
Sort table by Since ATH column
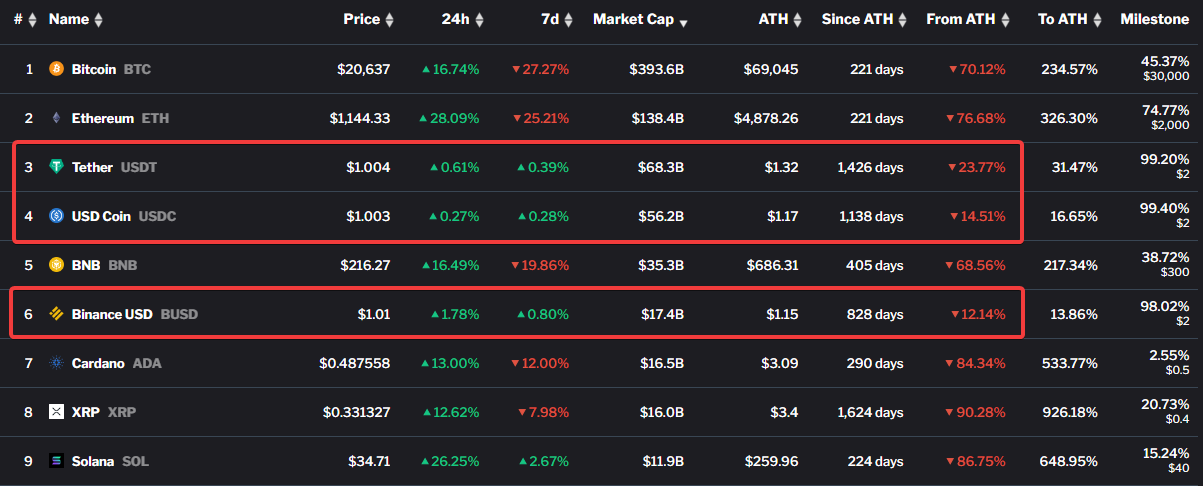tap(864, 20)
